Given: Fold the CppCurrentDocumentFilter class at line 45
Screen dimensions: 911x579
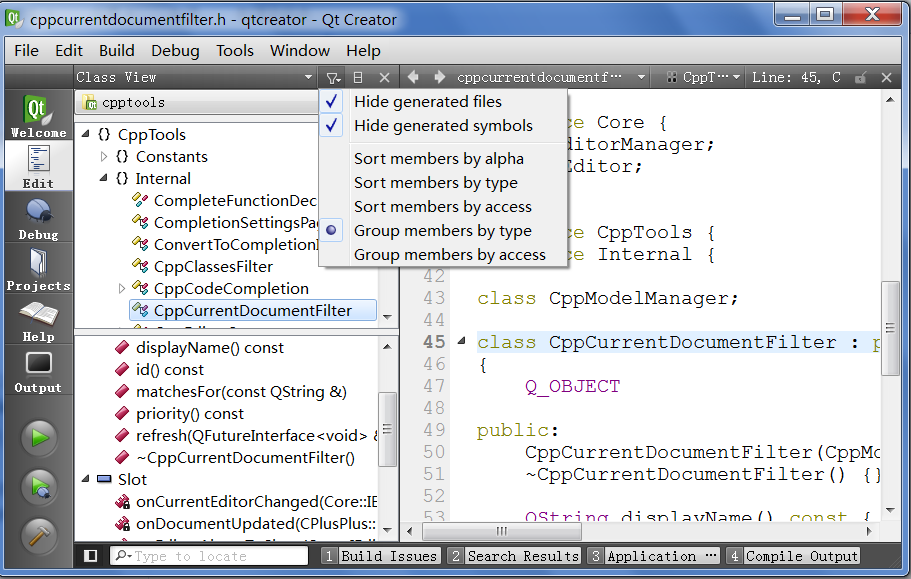Looking at the screenshot, I should [x=462, y=341].
